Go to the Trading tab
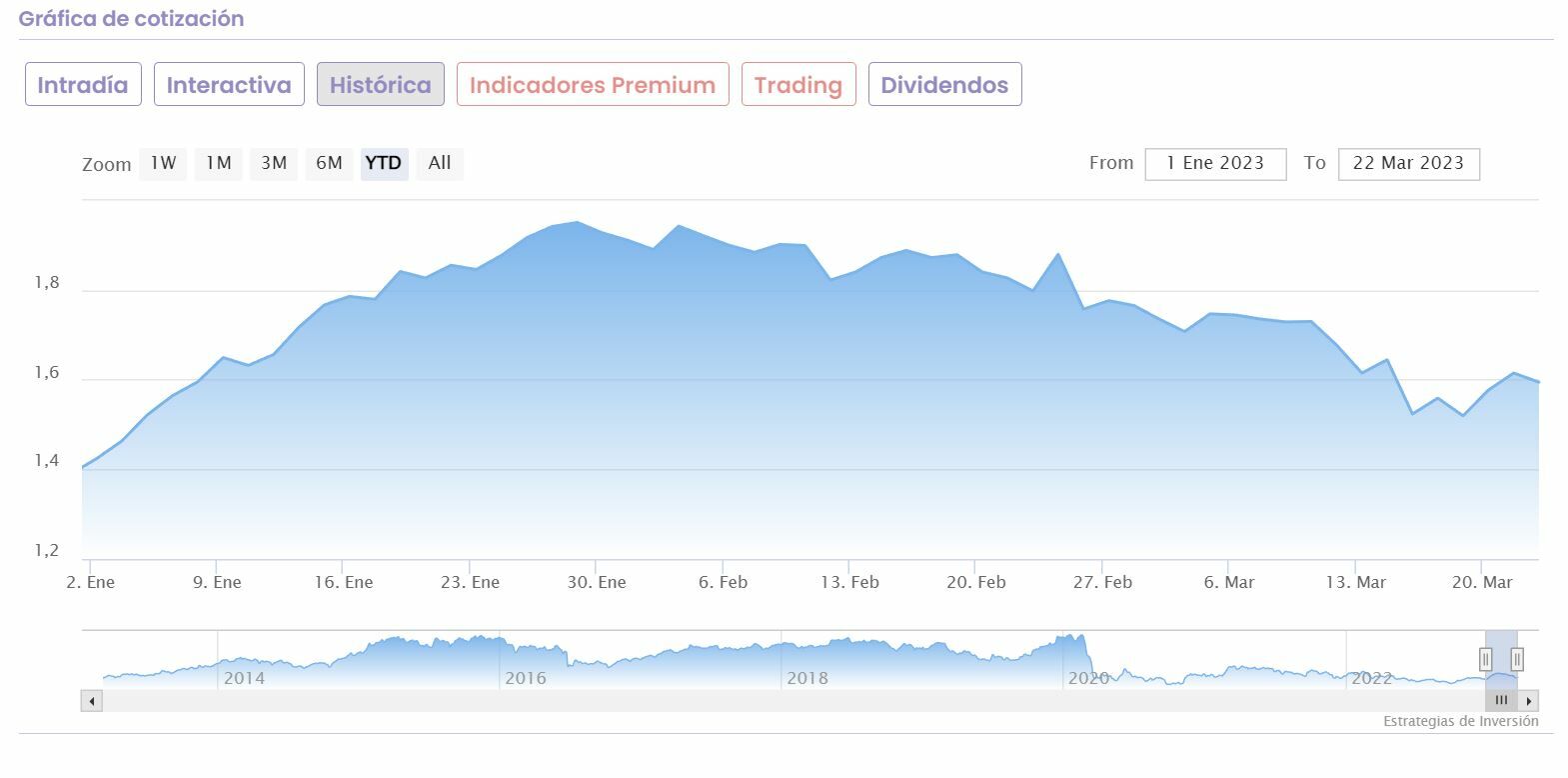The height and width of the screenshot is (778, 1568). (x=798, y=85)
